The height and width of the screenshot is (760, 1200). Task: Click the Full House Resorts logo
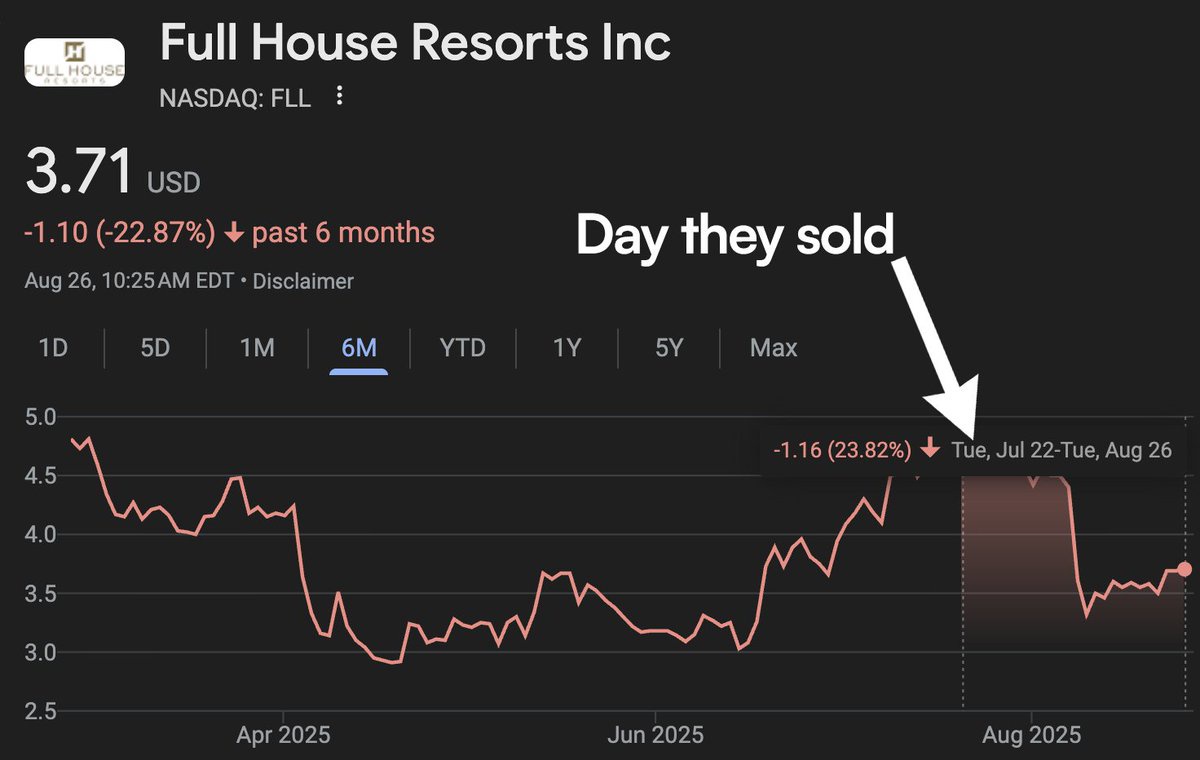coord(74,62)
